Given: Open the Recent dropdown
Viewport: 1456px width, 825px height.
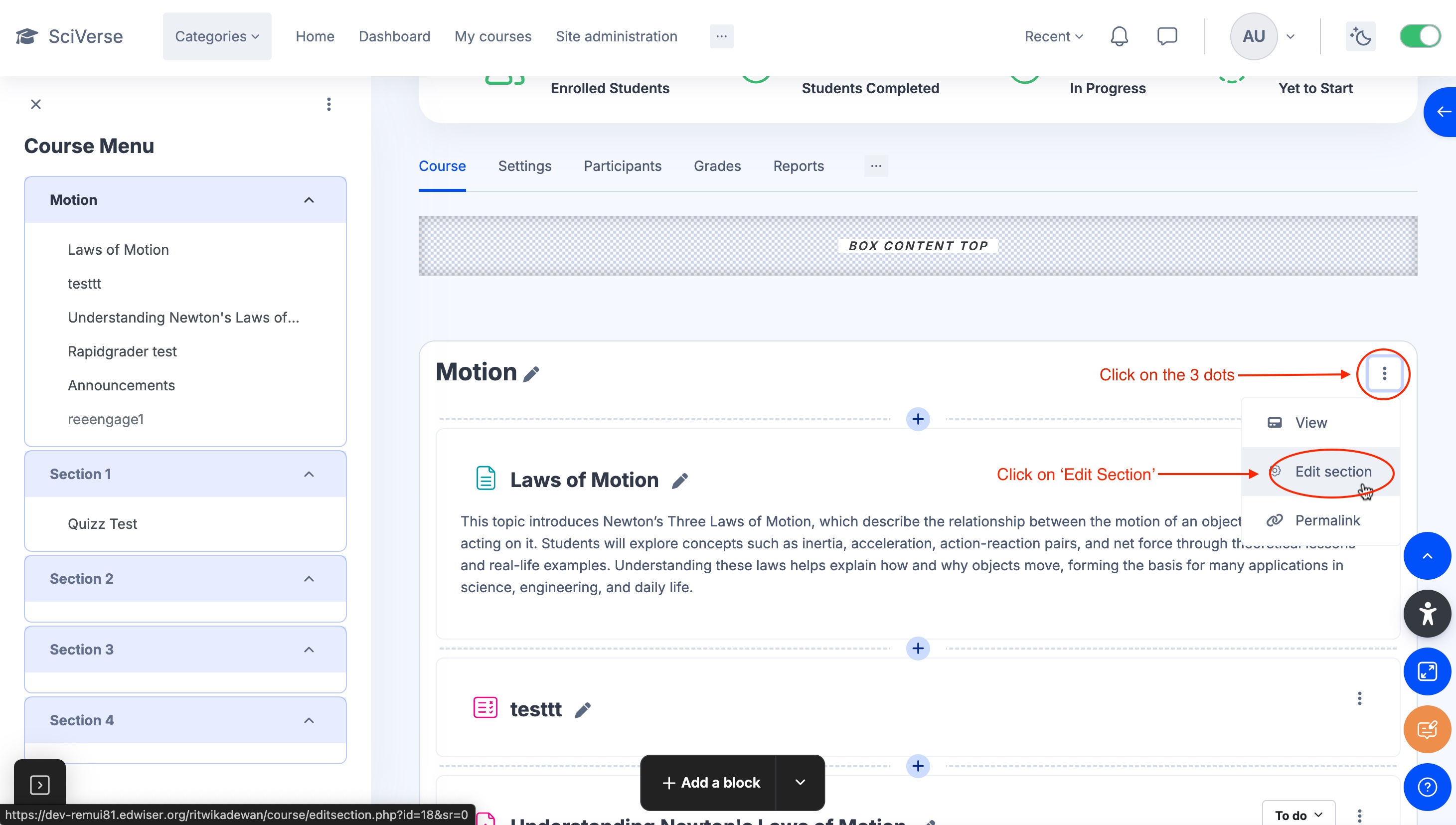Looking at the screenshot, I should [x=1053, y=36].
